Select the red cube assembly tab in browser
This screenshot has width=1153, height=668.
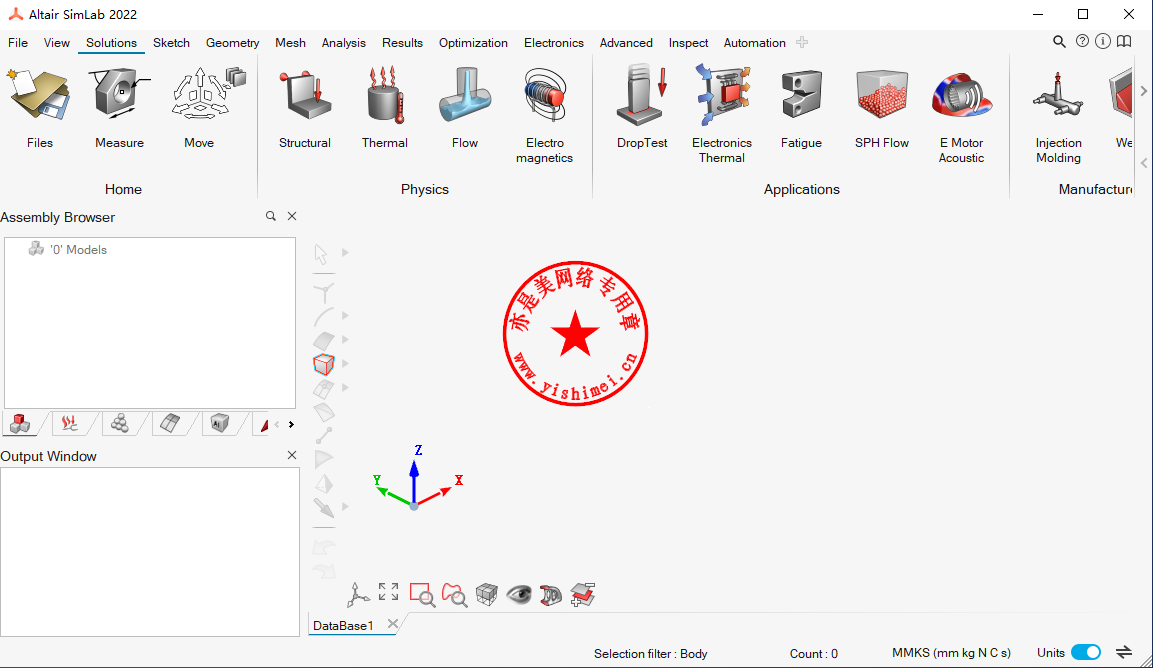21,423
